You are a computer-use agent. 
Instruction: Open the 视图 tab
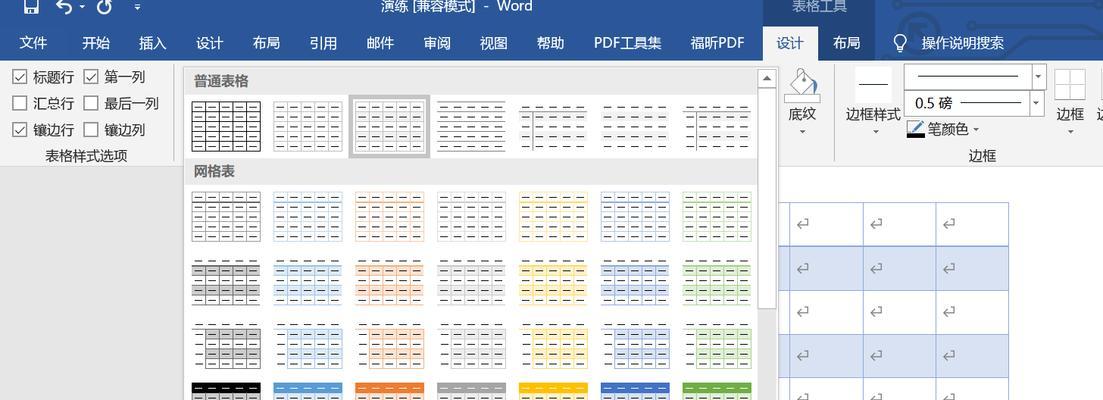(494, 44)
